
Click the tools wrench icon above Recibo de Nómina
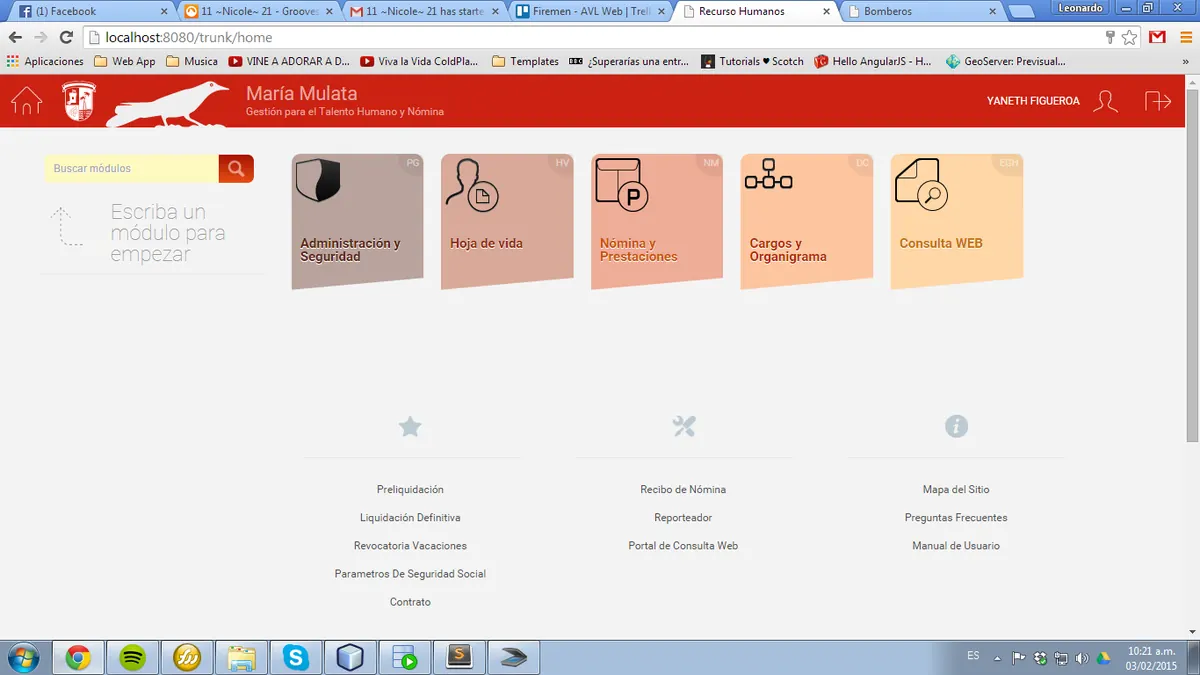[x=684, y=427]
